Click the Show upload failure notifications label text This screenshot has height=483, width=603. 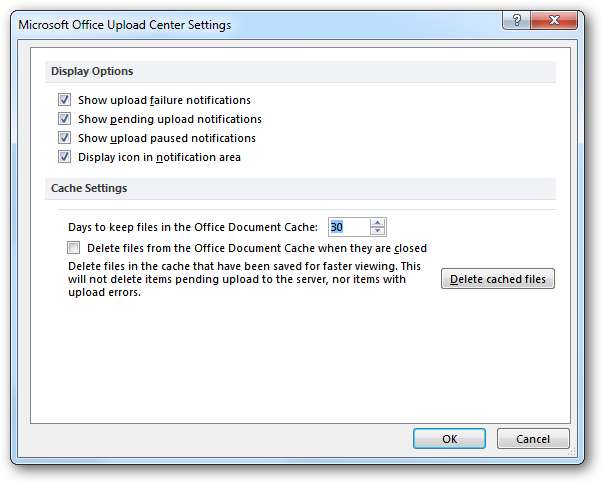click(x=164, y=100)
